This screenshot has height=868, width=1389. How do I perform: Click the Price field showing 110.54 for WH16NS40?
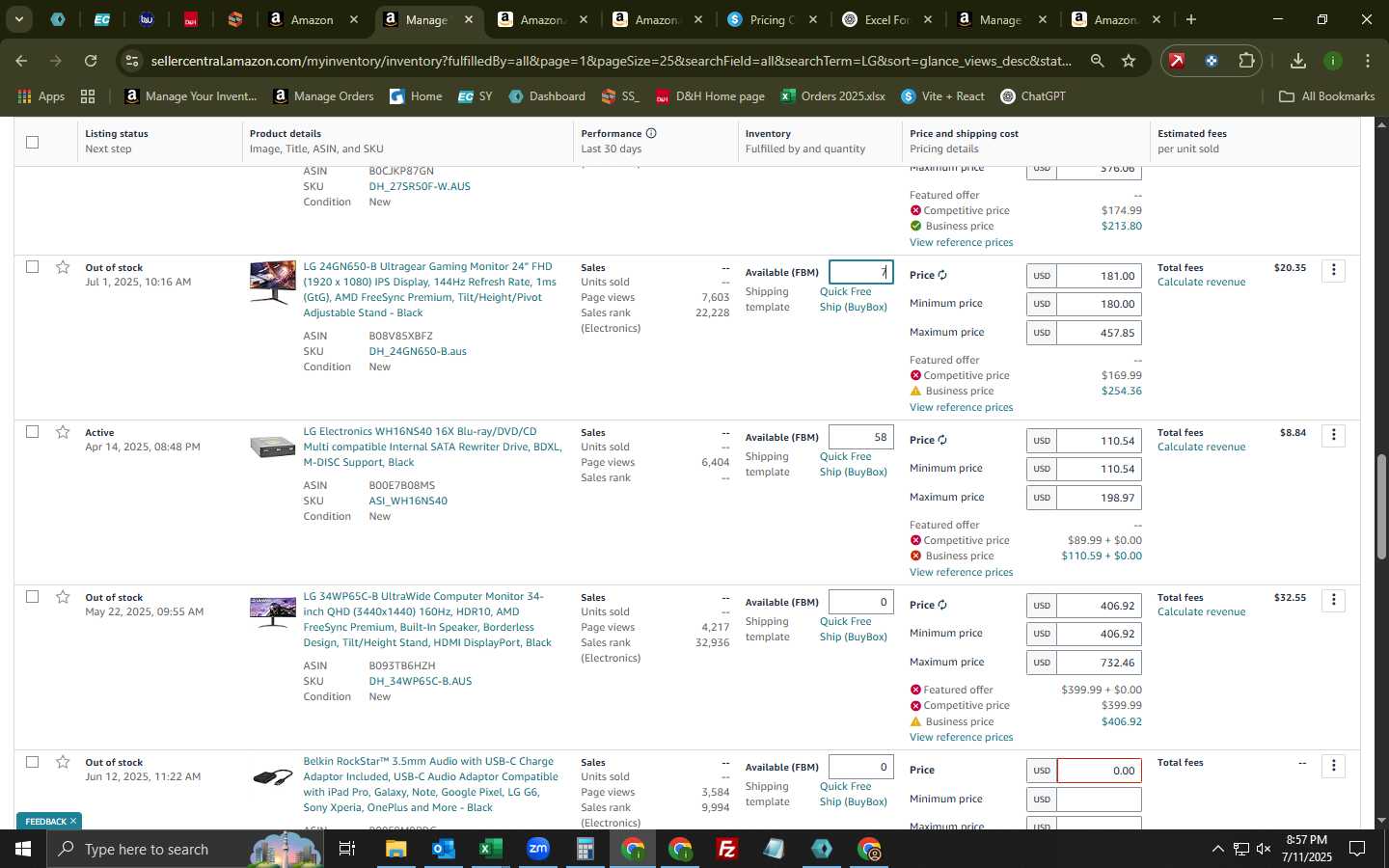pos(1099,441)
